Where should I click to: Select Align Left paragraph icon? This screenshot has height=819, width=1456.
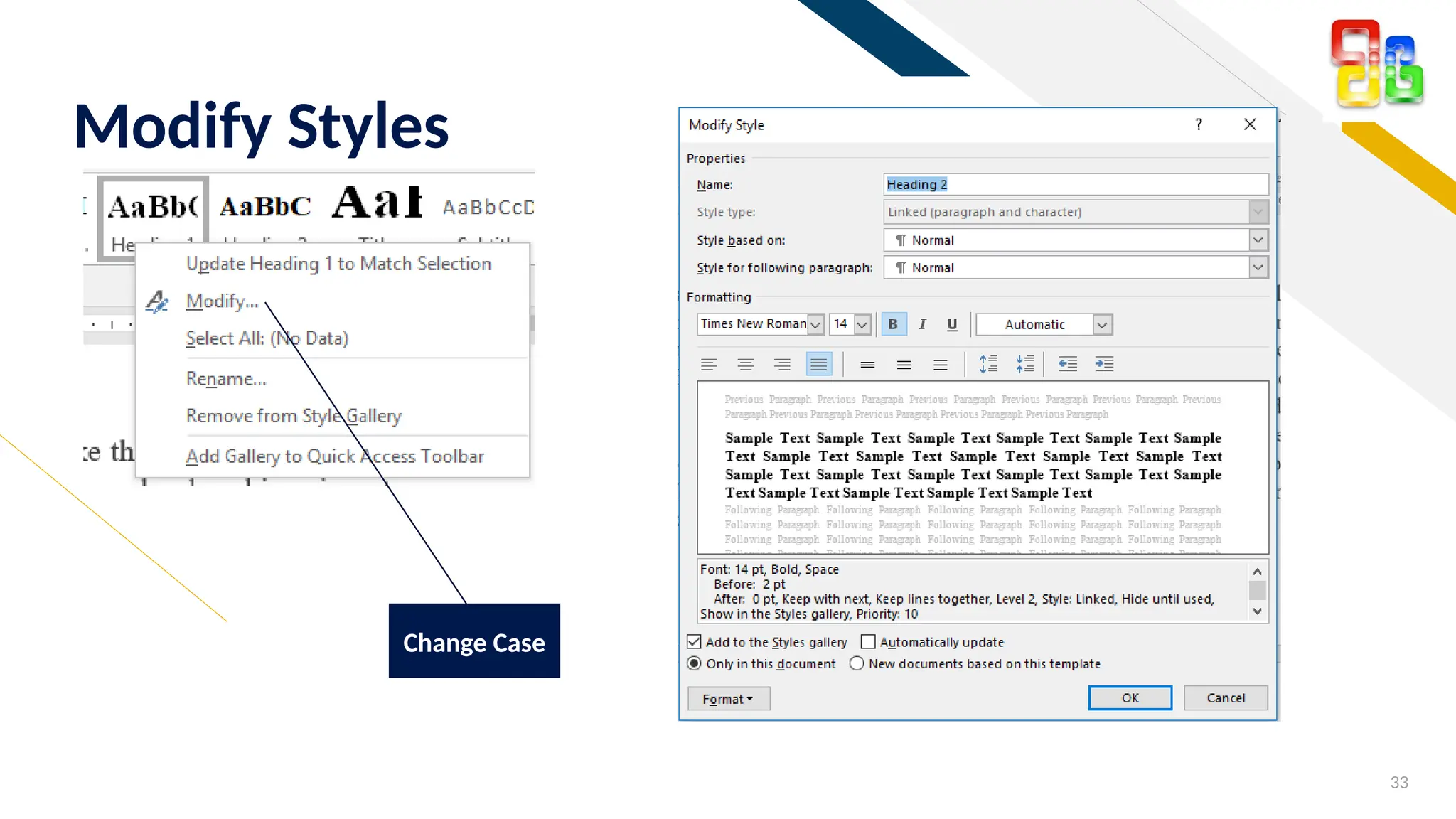[x=709, y=365]
